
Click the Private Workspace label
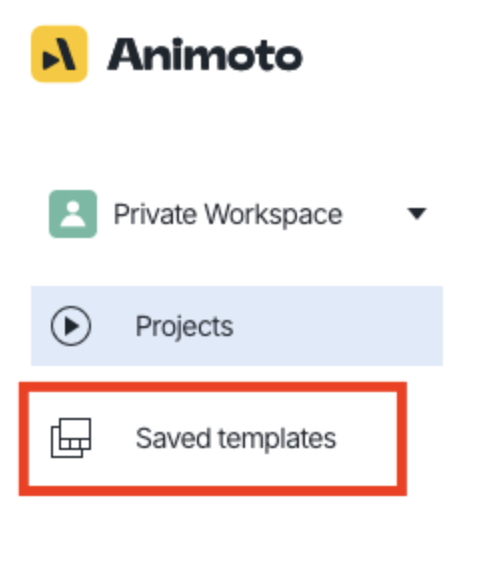click(228, 214)
